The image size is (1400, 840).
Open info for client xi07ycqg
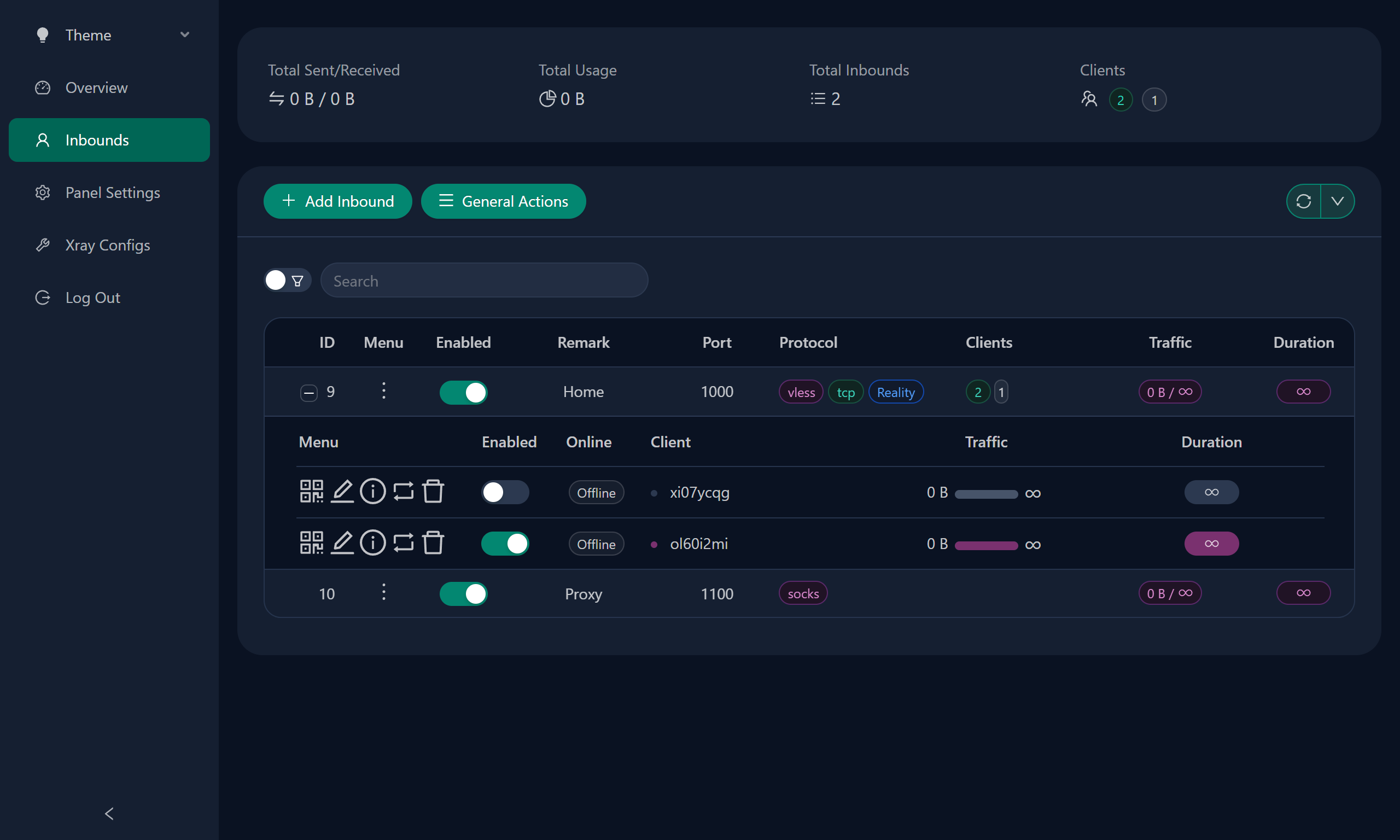(x=372, y=491)
